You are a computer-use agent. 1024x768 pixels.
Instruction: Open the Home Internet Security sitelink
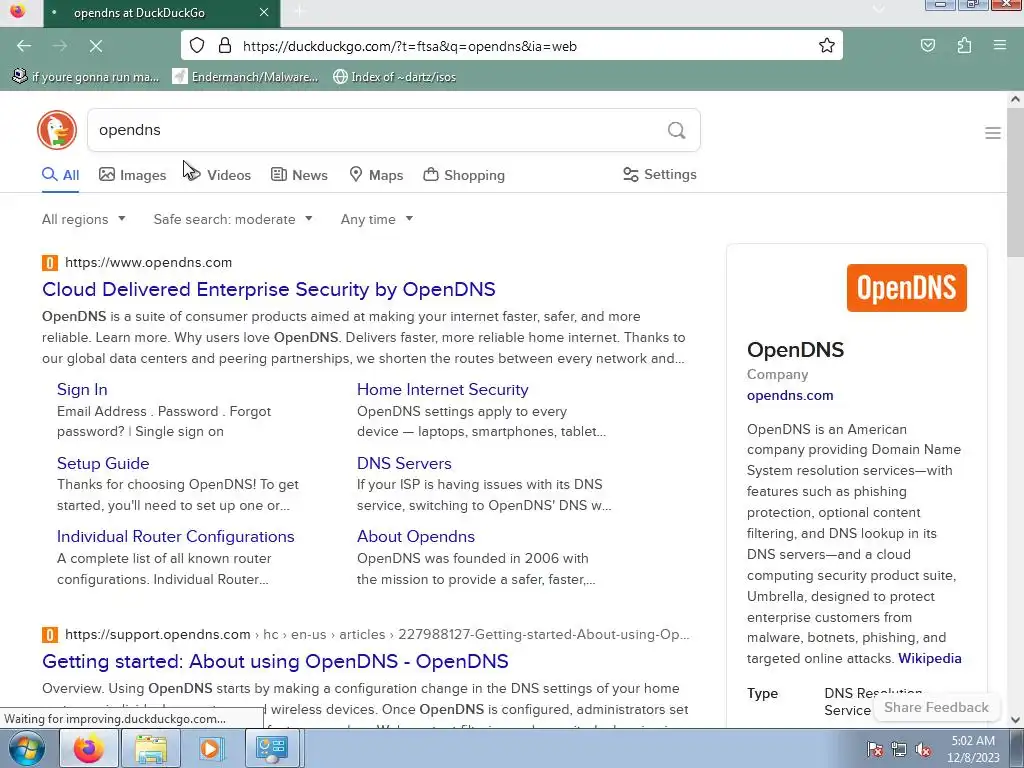(443, 390)
